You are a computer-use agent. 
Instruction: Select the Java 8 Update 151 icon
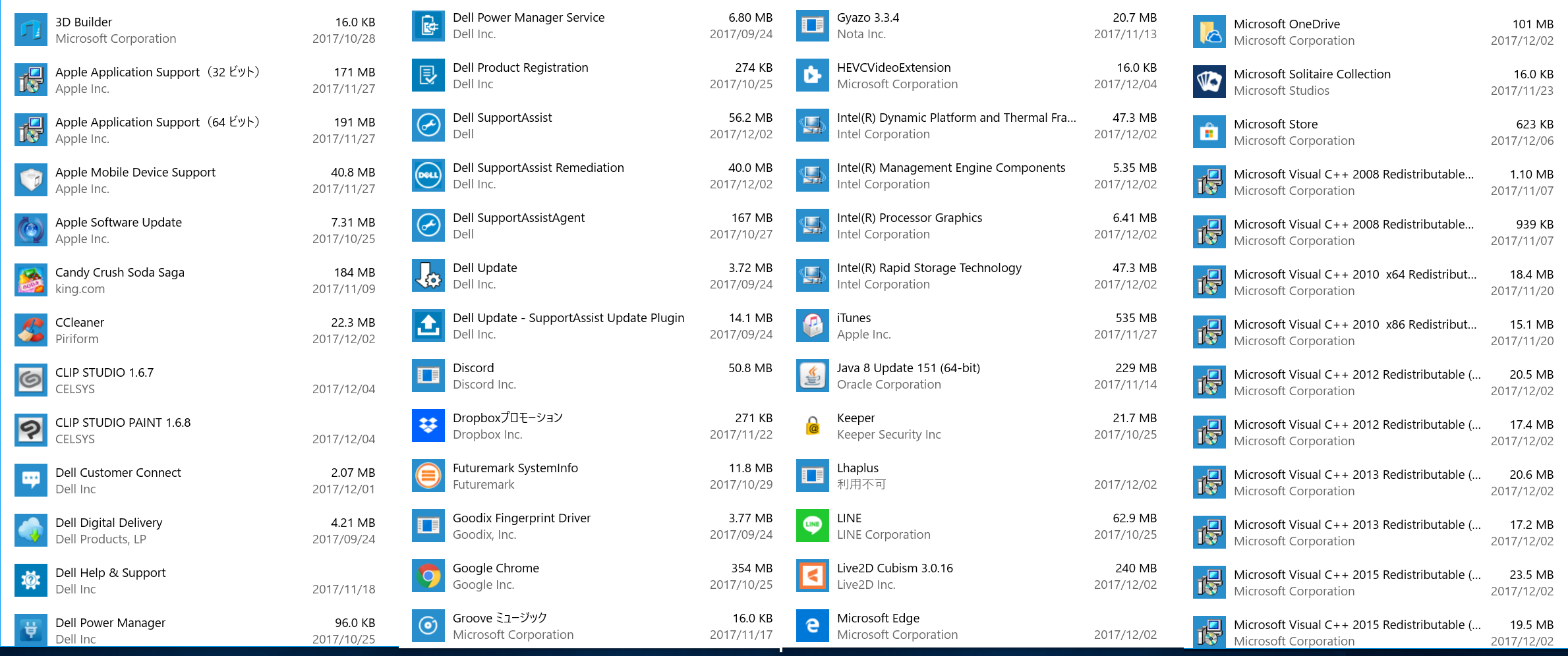[813, 375]
